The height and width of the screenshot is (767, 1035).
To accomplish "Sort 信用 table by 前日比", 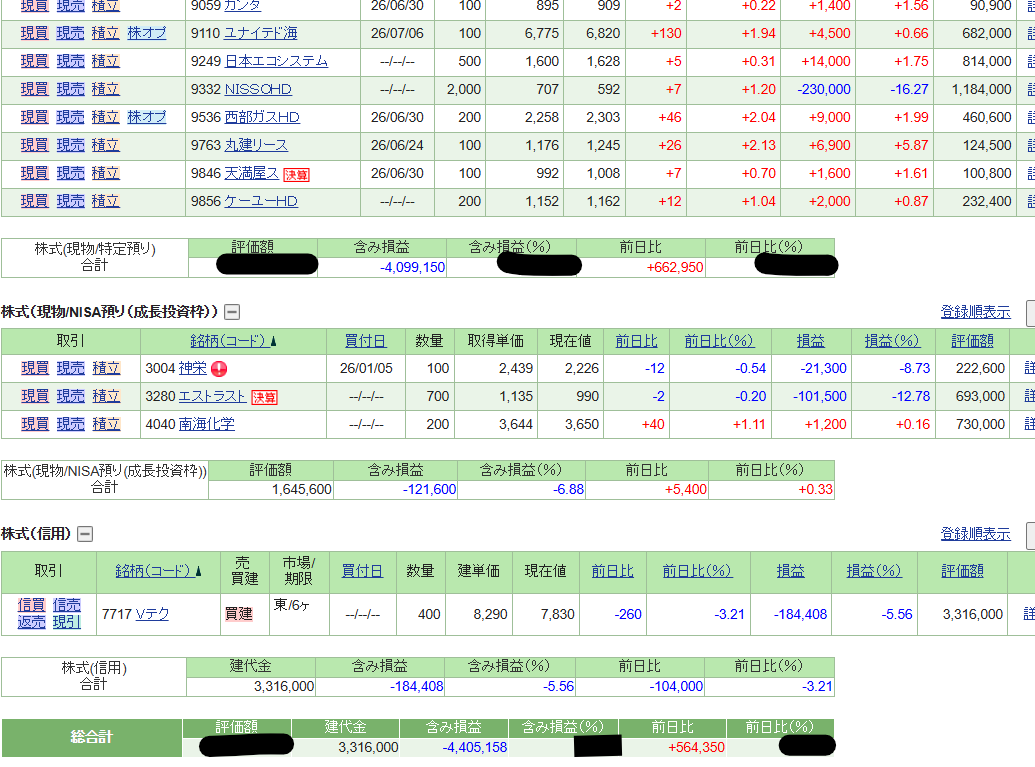I will coord(613,571).
